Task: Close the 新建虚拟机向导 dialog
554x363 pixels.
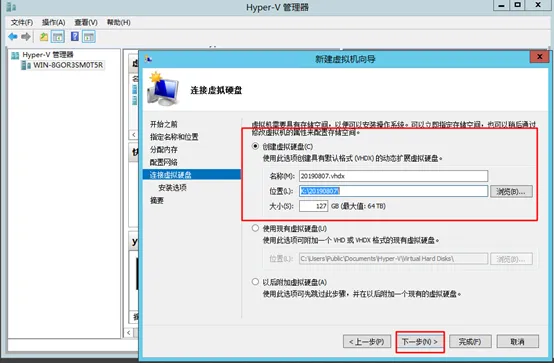Action: [x=540, y=57]
